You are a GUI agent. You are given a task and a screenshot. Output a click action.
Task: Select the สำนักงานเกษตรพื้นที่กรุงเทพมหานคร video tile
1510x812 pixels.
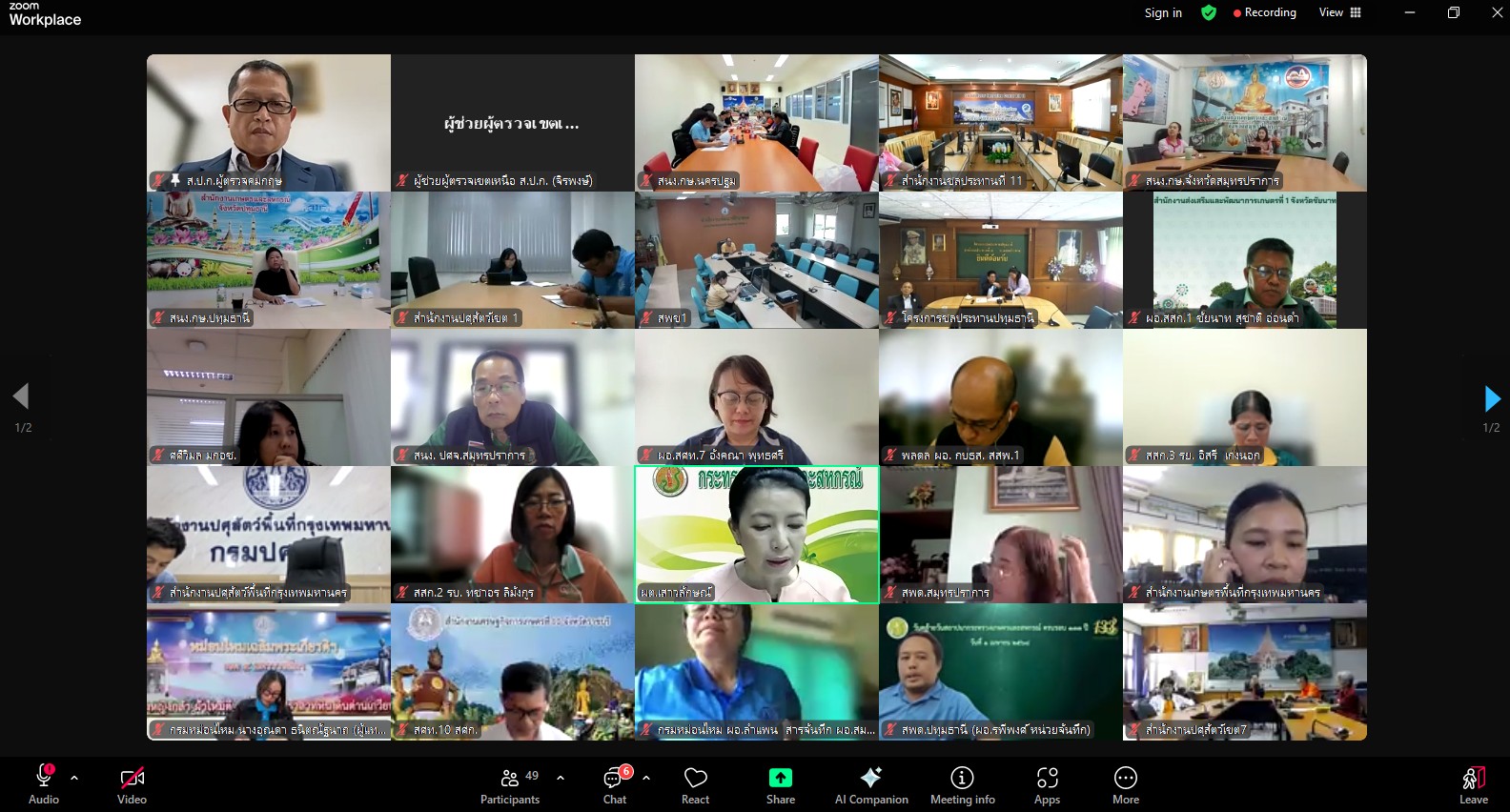(1245, 535)
